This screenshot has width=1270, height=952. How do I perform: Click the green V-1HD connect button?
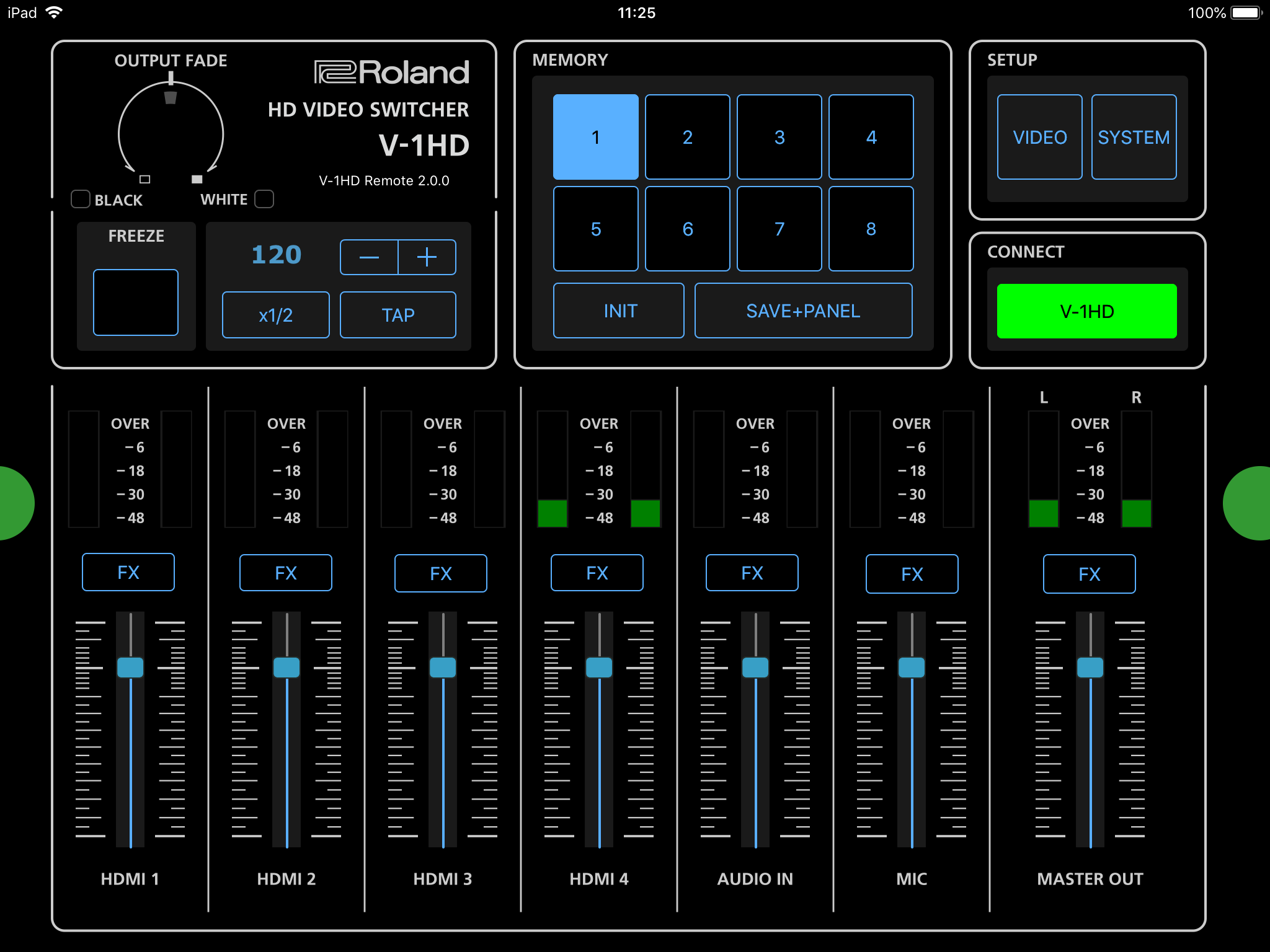coord(1086,311)
